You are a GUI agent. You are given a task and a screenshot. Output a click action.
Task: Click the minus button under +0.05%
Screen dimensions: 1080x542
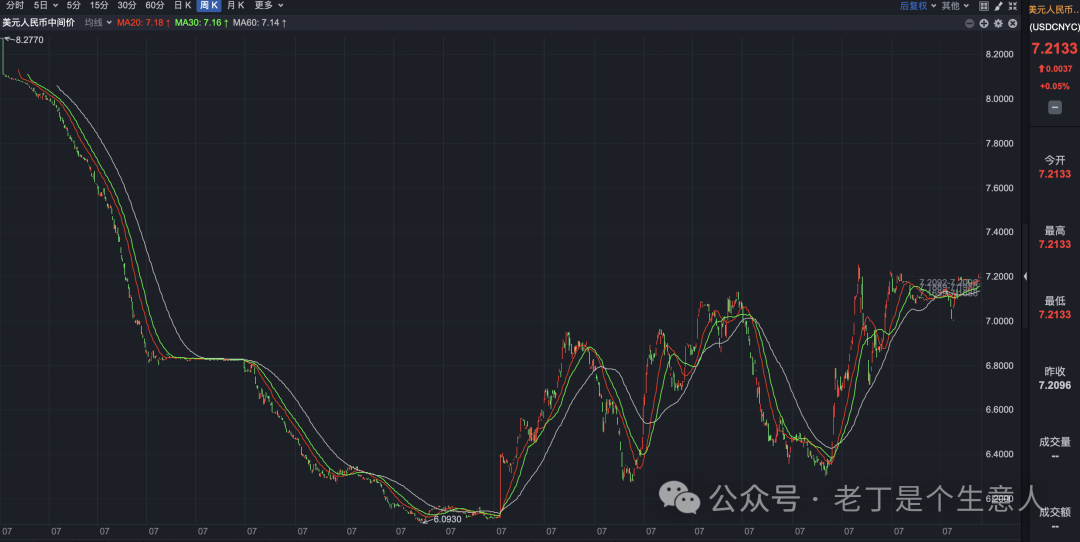1055,107
